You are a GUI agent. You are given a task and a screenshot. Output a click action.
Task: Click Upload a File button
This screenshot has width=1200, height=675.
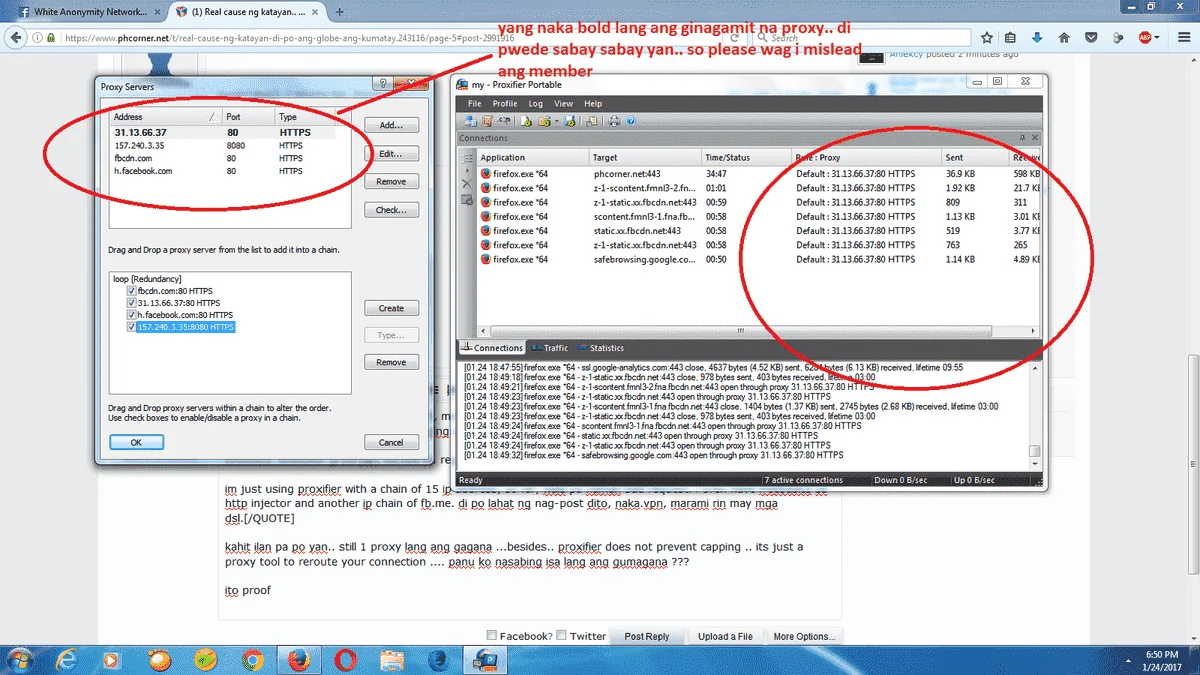click(725, 636)
